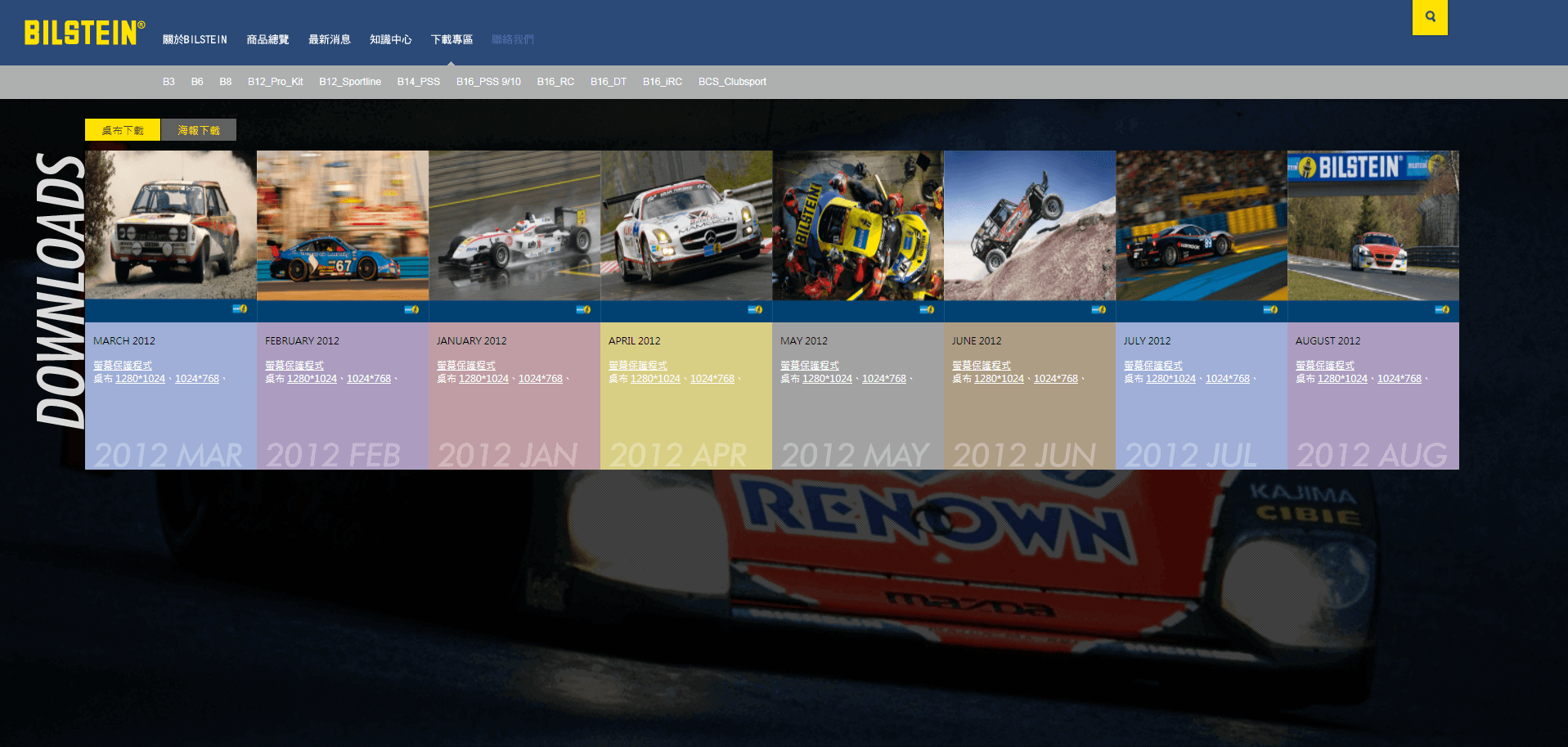Select B16_PSS 9/10 in product submenu
Screen dimensions: 1568x747
(488, 82)
